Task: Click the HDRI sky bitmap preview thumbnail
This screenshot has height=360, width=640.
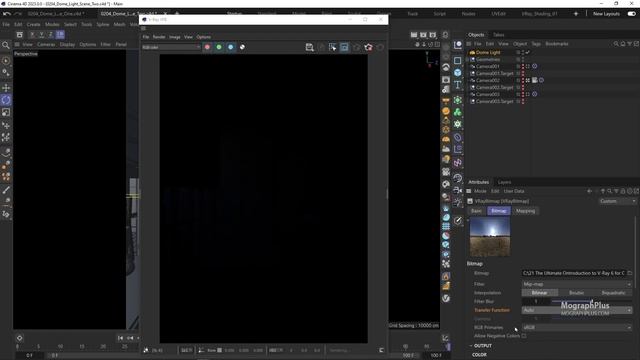Action: point(490,237)
